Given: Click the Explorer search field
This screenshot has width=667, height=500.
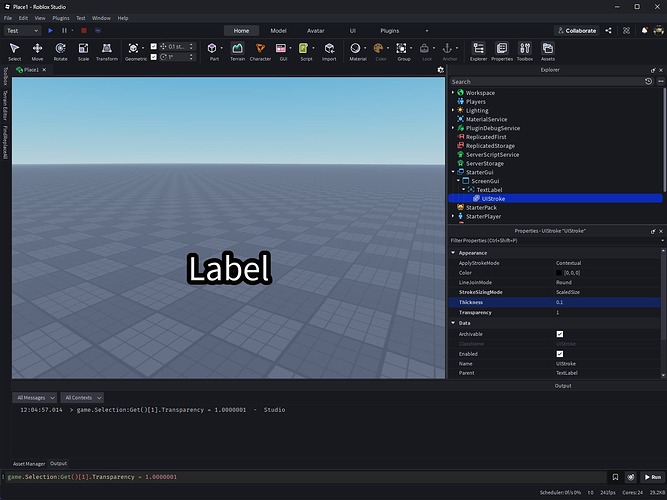Looking at the screenshot, I should 547,81.
